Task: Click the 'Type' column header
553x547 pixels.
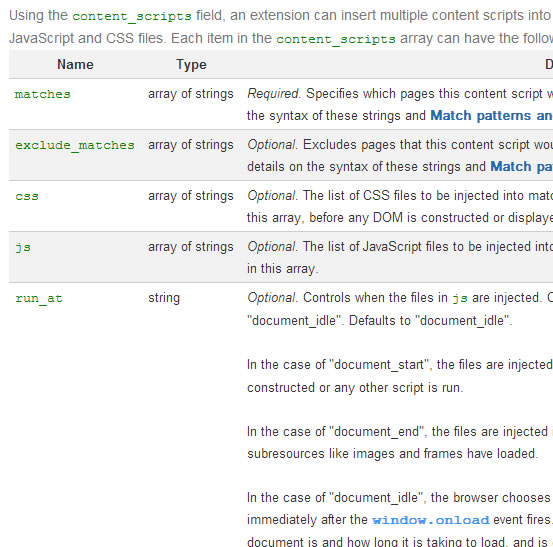Action: pyautogui.click(x=192, y=65)
